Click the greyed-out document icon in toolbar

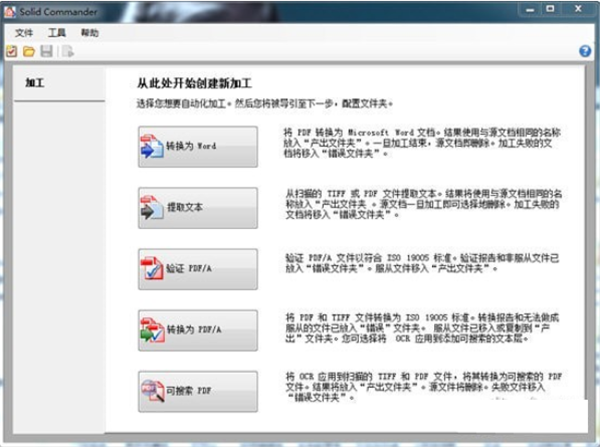66,51
